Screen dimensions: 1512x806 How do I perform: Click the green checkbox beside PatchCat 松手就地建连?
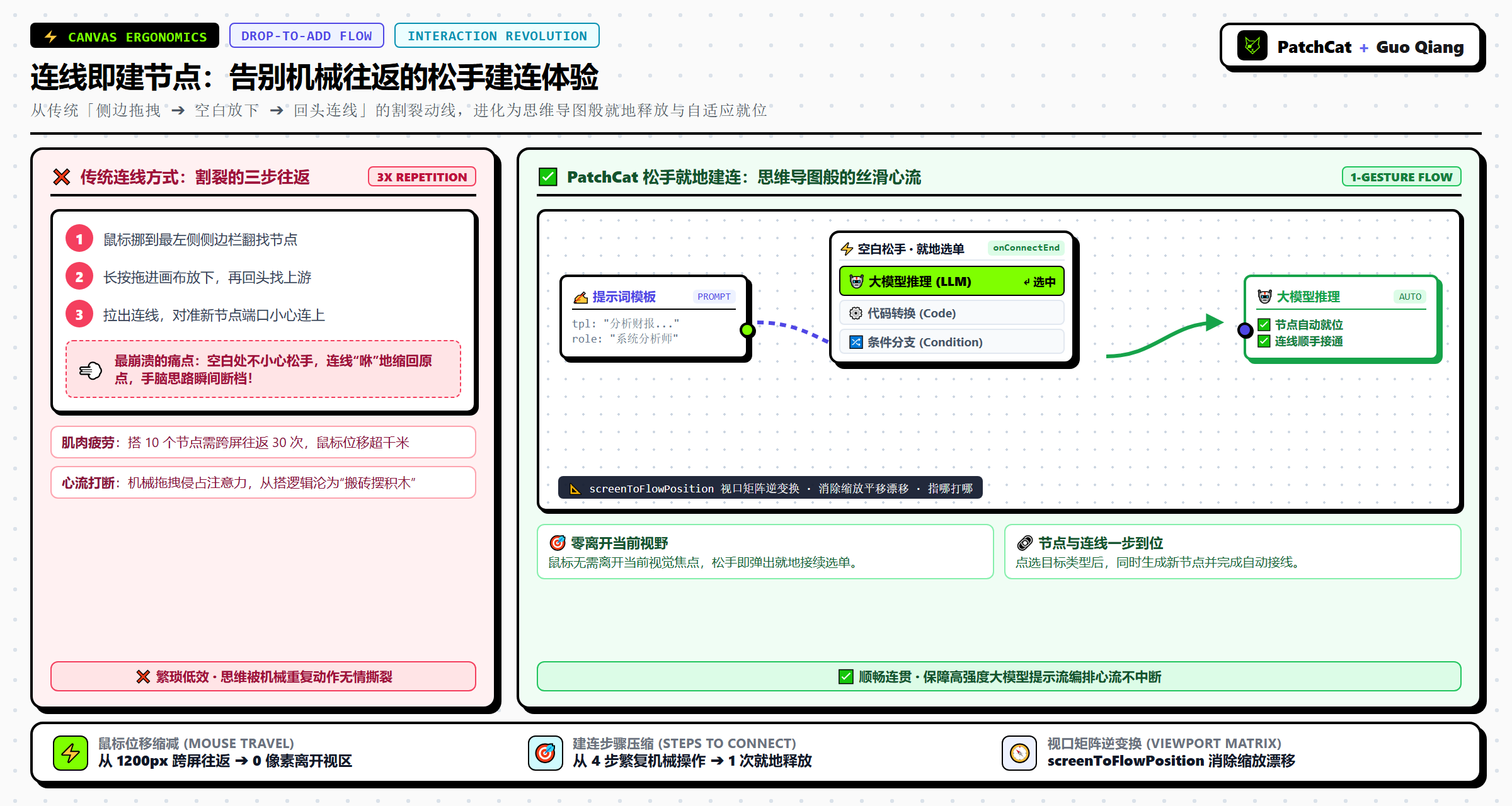pyautogui.click(x=548, y=177)
